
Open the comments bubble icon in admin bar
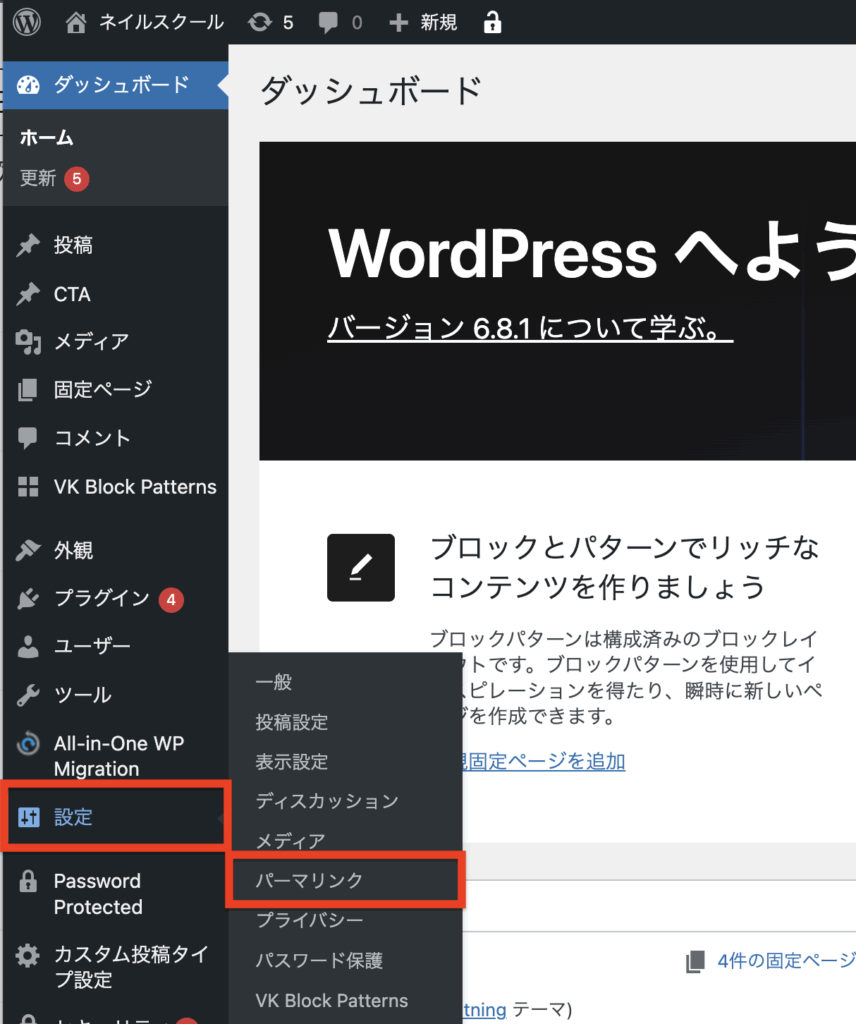click(328, 23)
